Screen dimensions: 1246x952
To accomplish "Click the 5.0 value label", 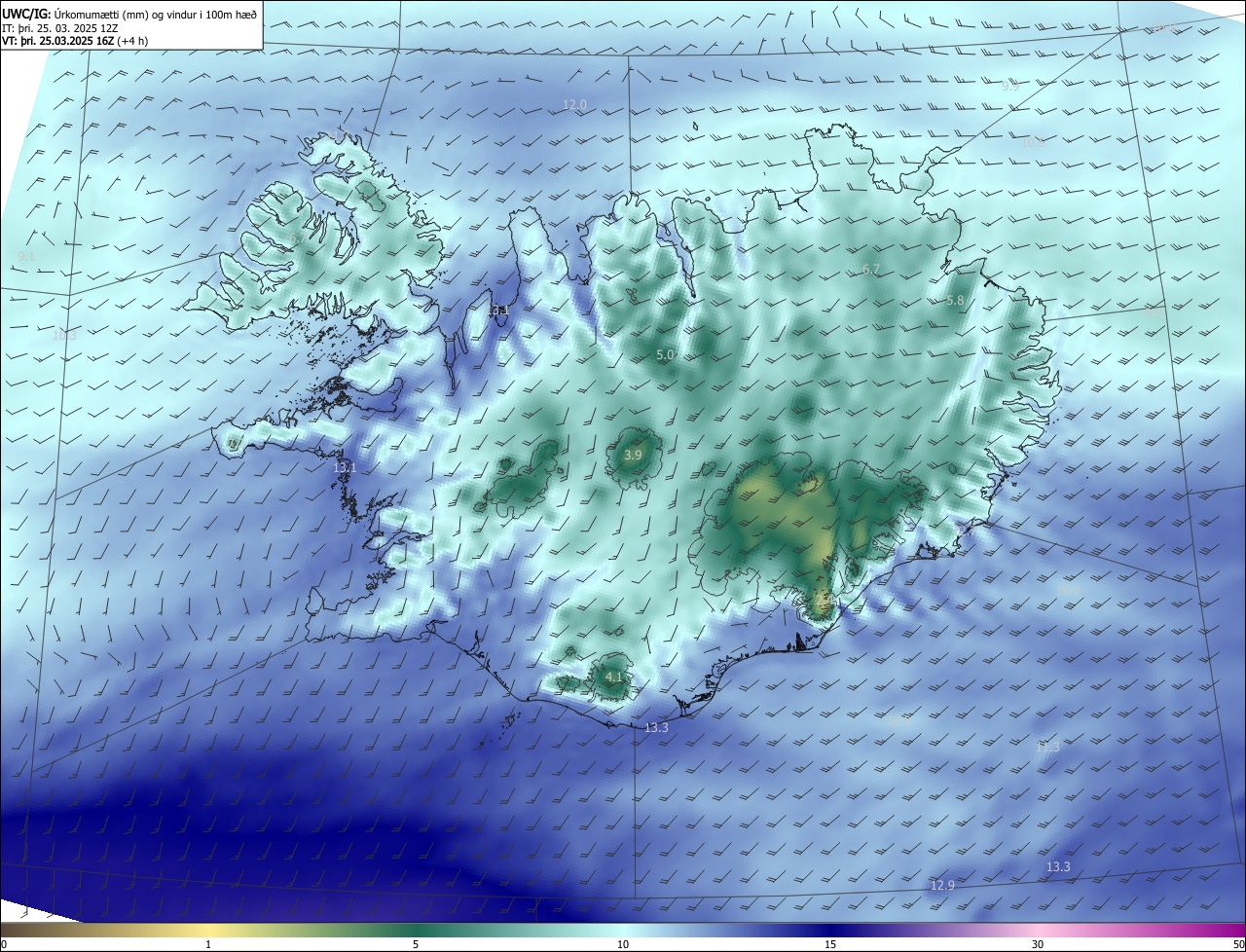I will [666, 355].
